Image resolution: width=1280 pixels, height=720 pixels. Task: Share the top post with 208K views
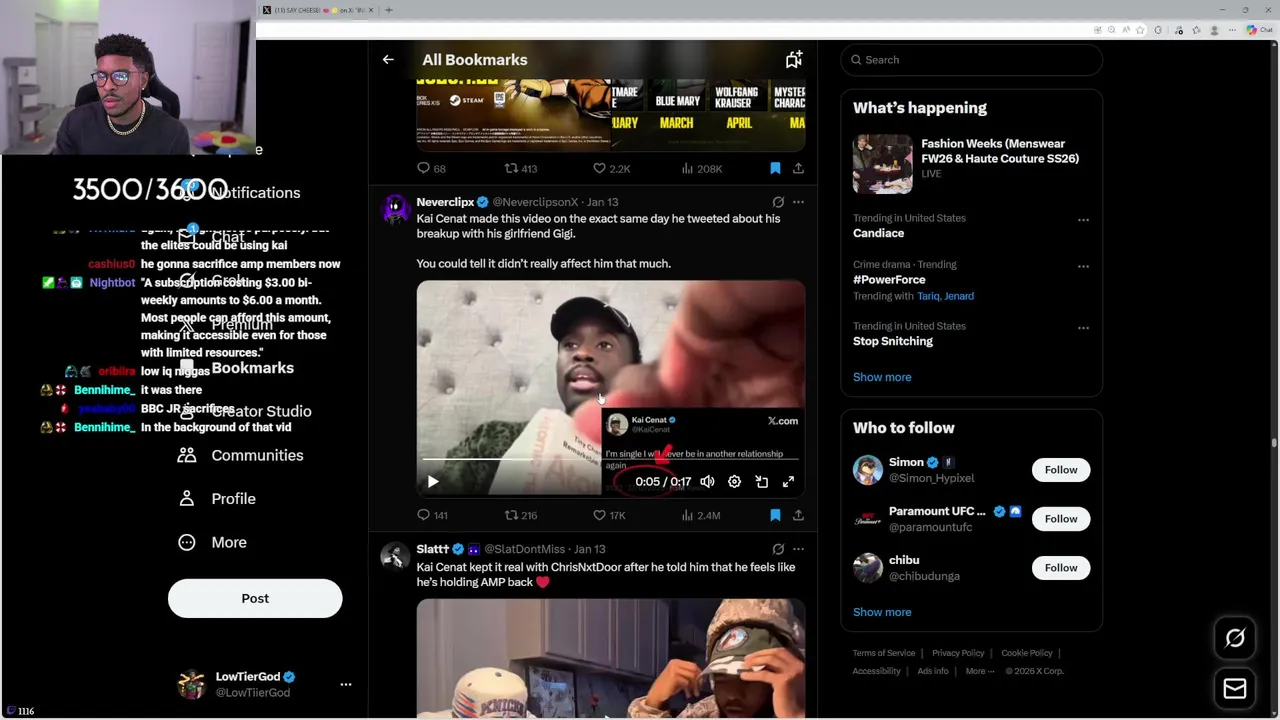[x=798, y=168]
